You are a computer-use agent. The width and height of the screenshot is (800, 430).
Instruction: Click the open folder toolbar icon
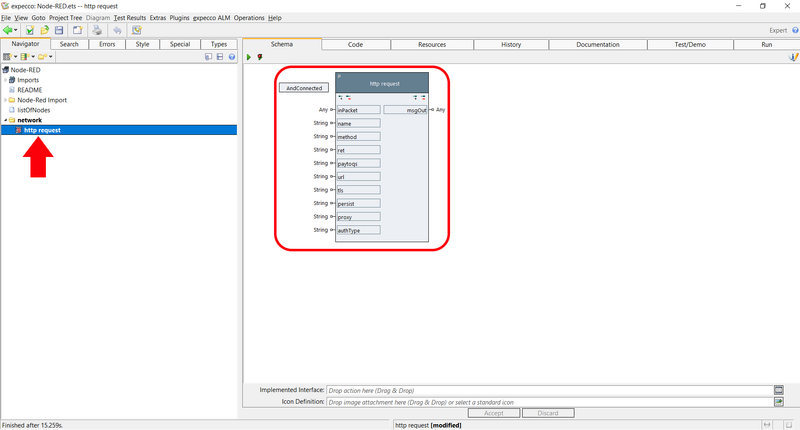pyautogui.click(x=44, y=30)
